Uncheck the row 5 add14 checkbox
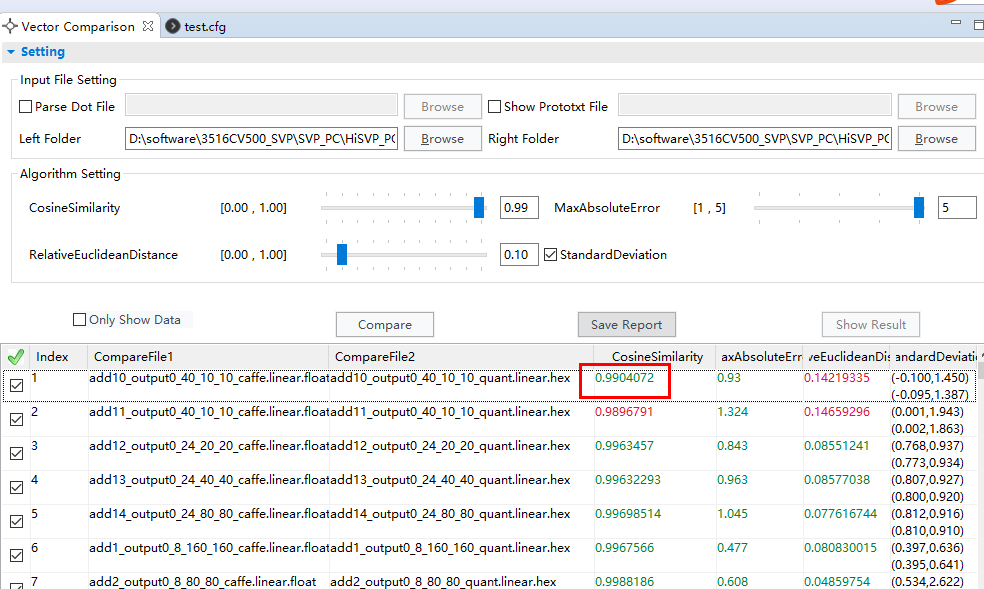984x589 pixels. [17, 521]
